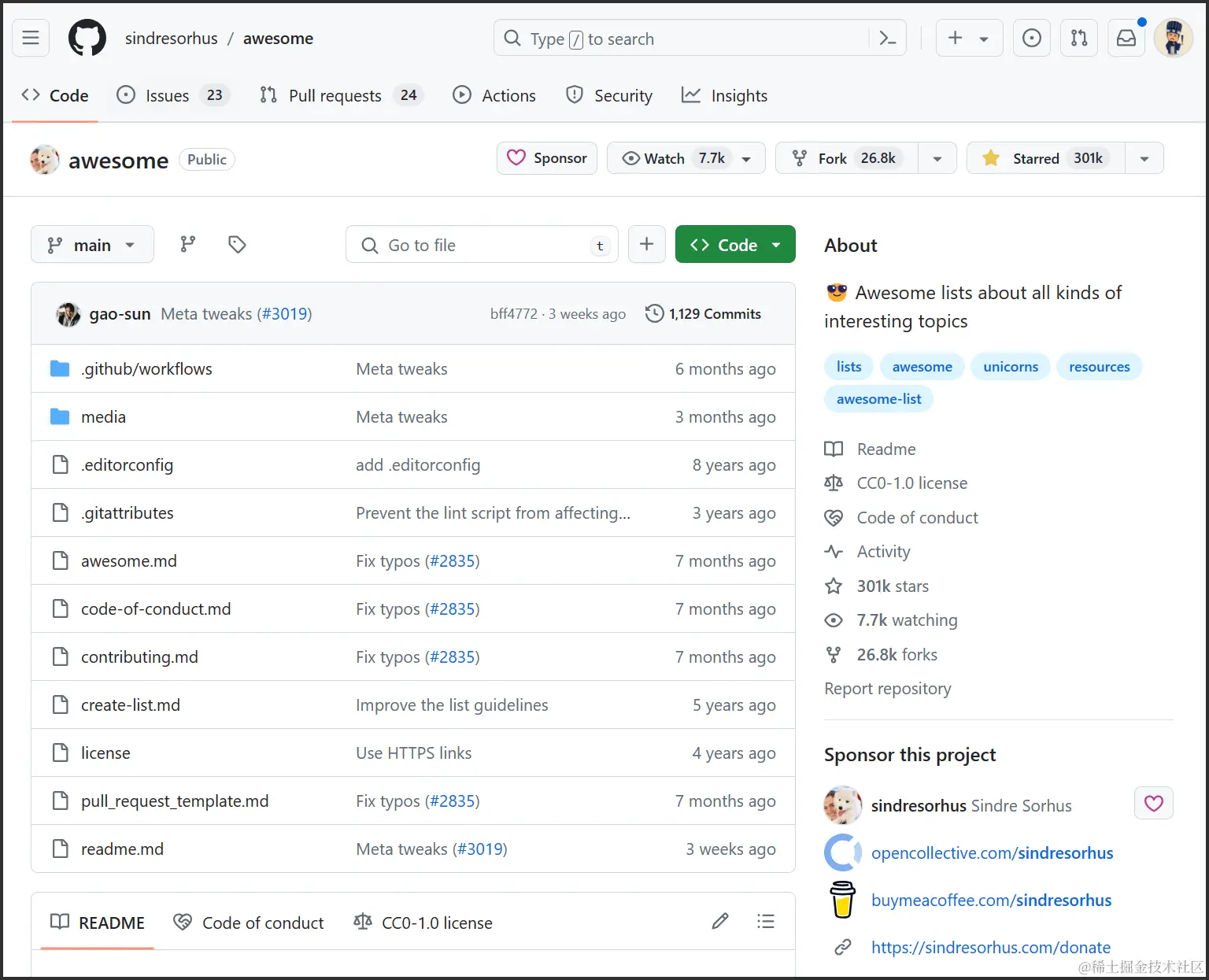Open opencollective.com/sindresorhus link

point(992,853)
